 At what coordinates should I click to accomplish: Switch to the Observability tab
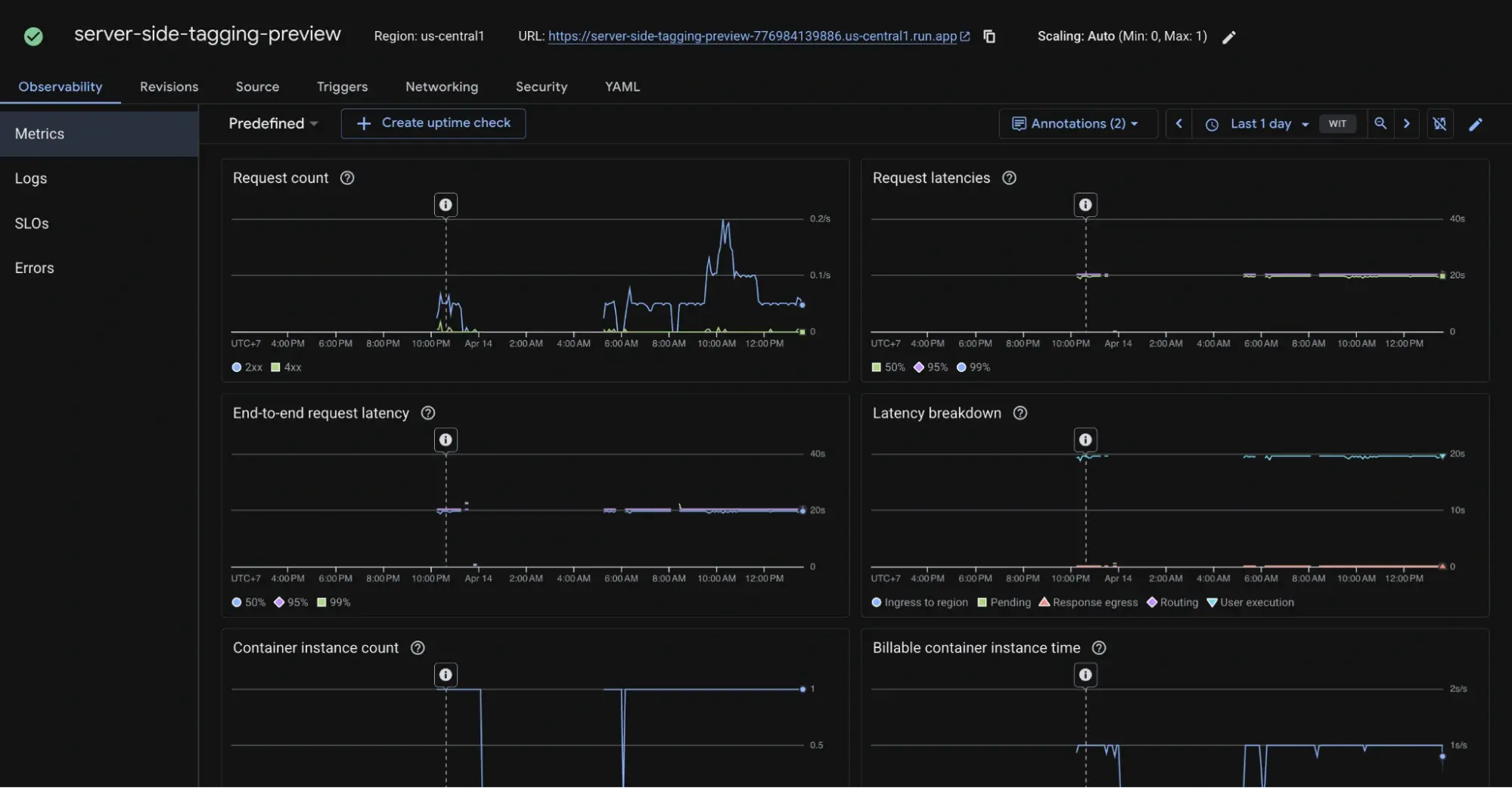[x=61, y=87]
